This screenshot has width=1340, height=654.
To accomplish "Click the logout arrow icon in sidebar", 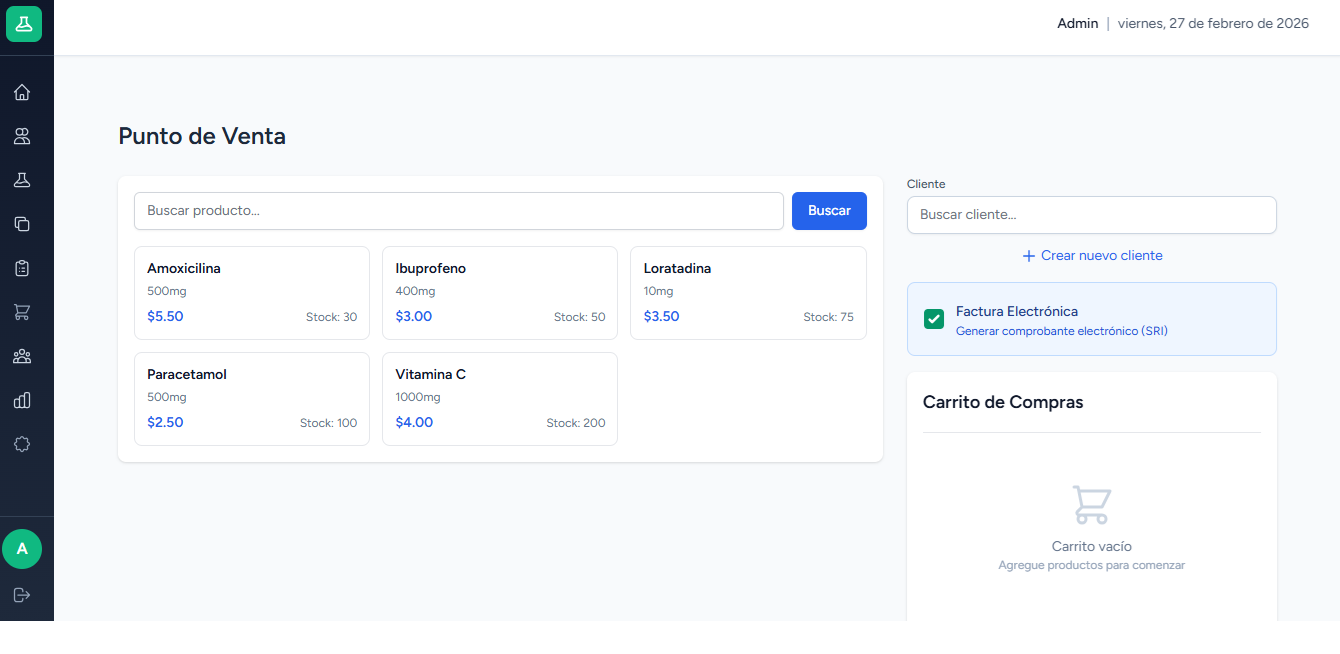I will [x=22, y=595].
